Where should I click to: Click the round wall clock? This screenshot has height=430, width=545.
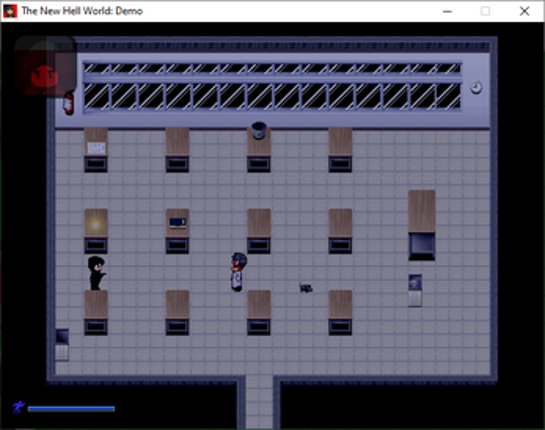tap(476, 87)
